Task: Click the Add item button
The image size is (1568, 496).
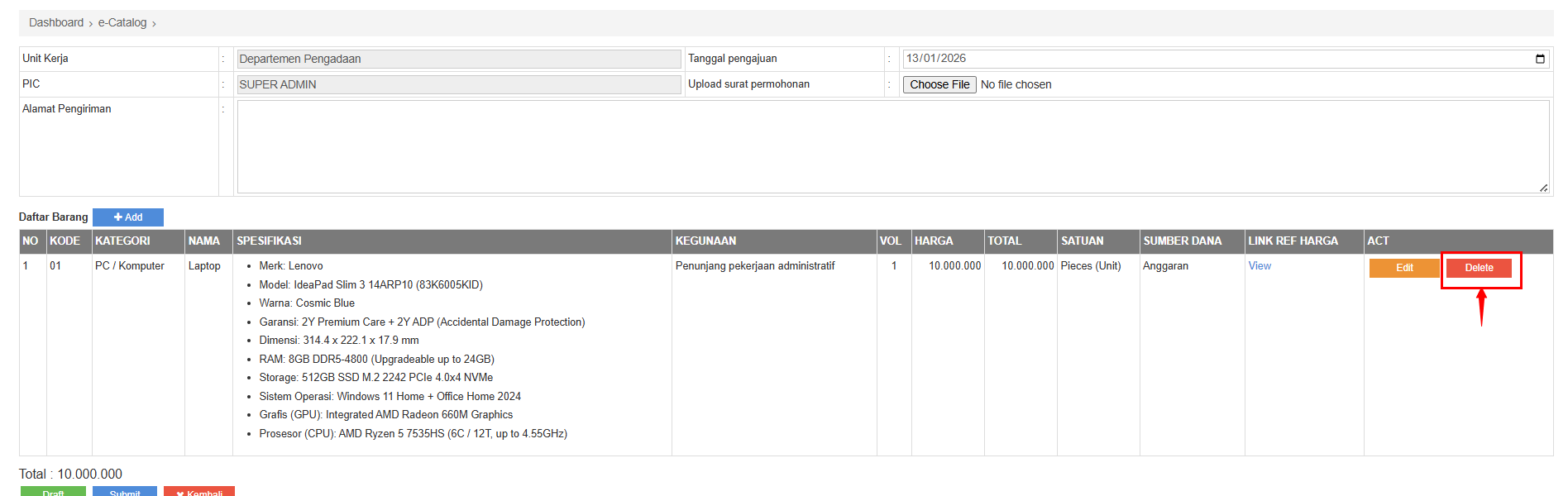Action: tap(128, 217)
